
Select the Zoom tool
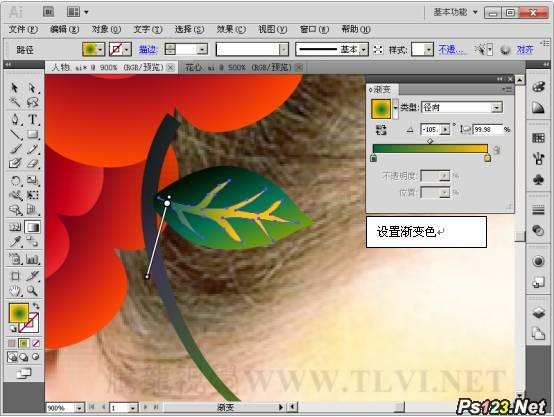[x=33, y=291]
